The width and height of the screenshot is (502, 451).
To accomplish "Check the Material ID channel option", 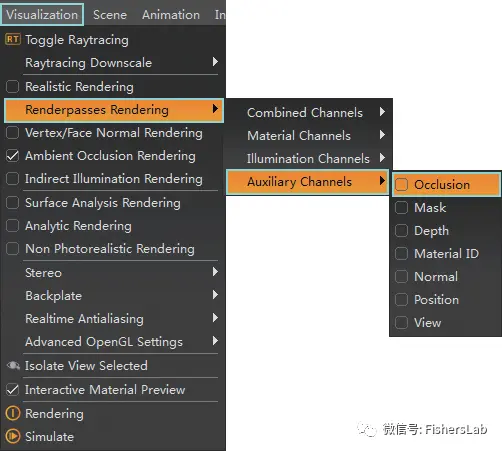I will coord(401,254).
